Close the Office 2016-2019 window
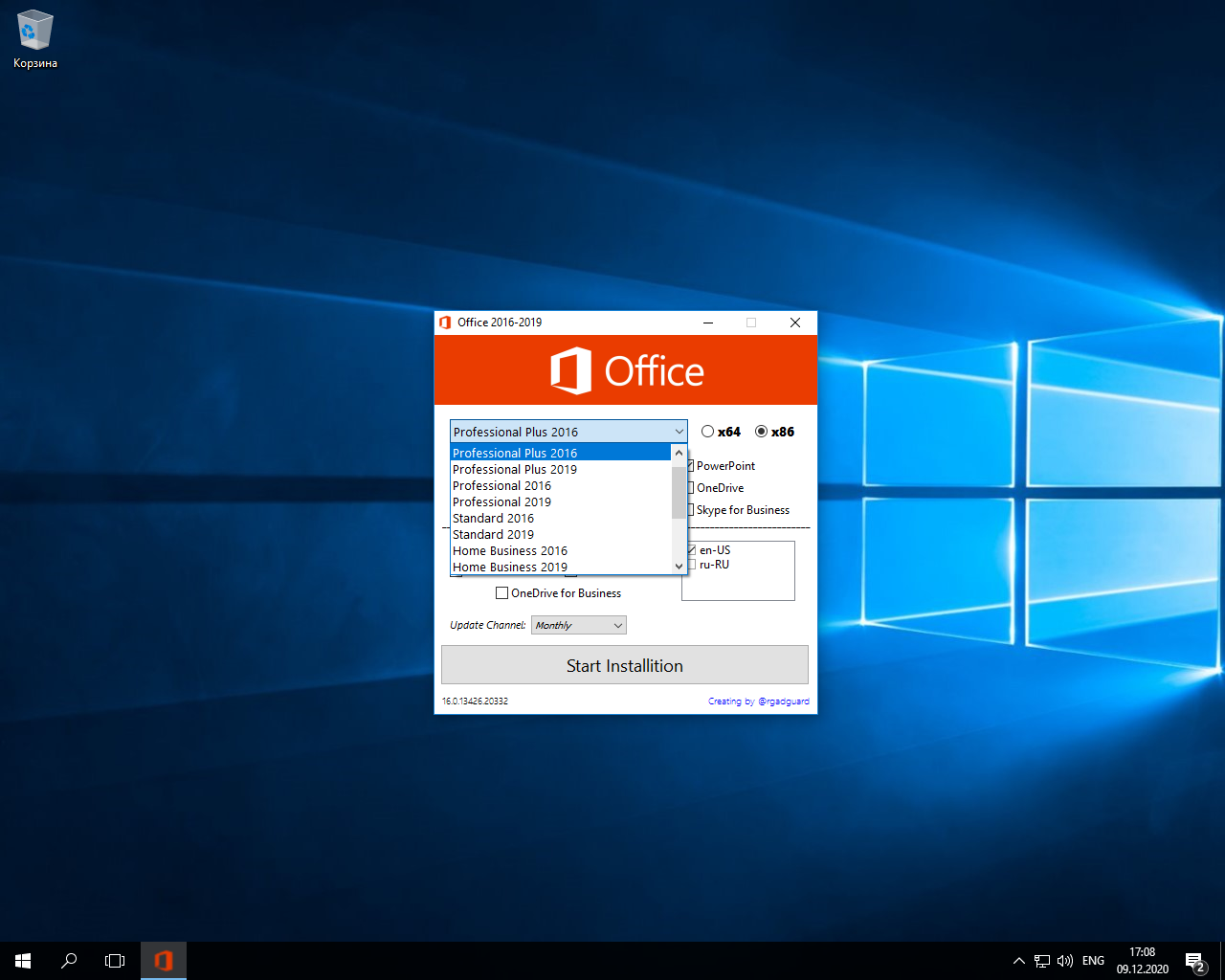Screen dimensions: 1225x980 795,323
